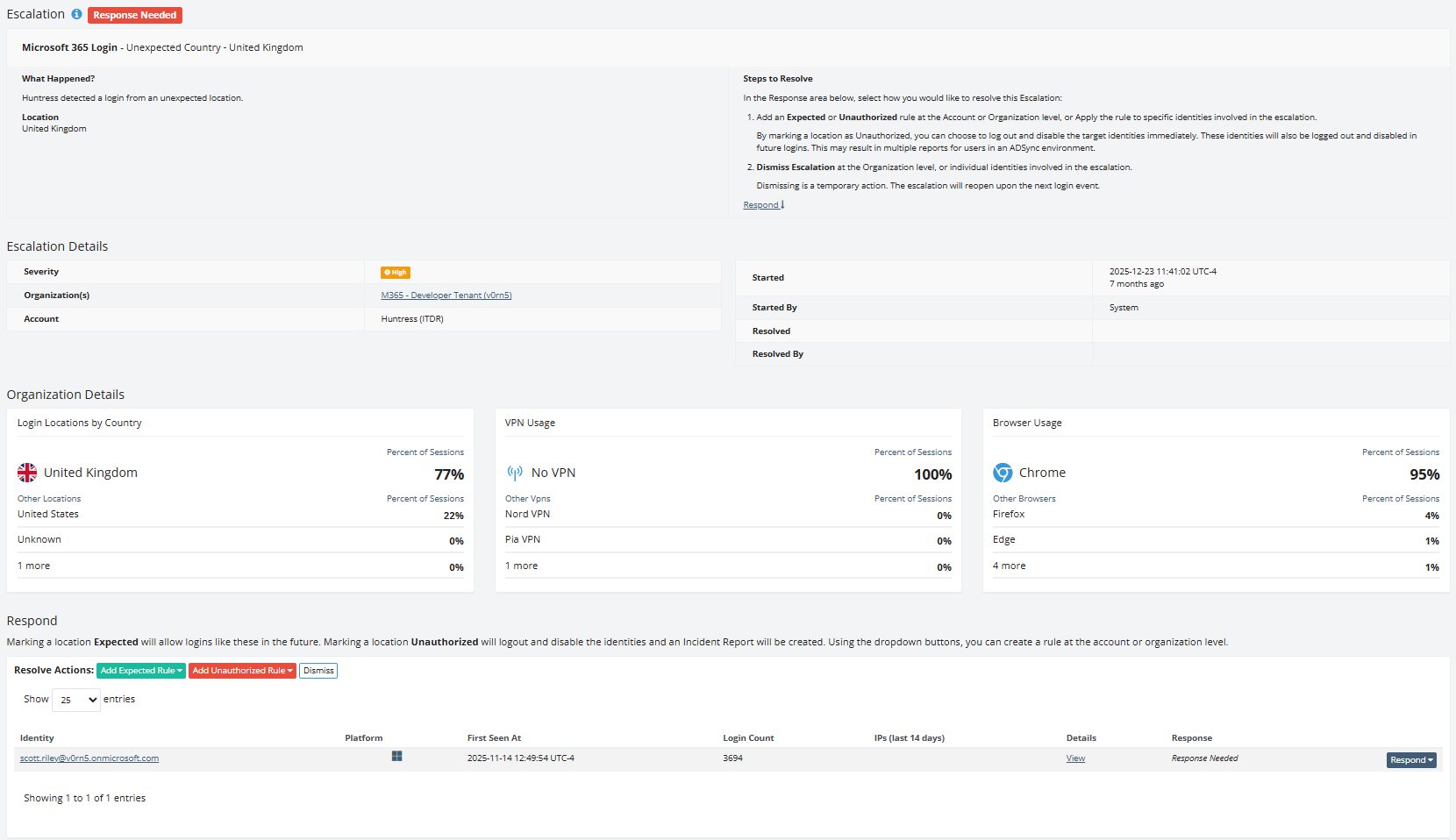Click the "100%" No VPN sessions value
The height and width of the screenshot is (840, 1456).
click(933, 474)
